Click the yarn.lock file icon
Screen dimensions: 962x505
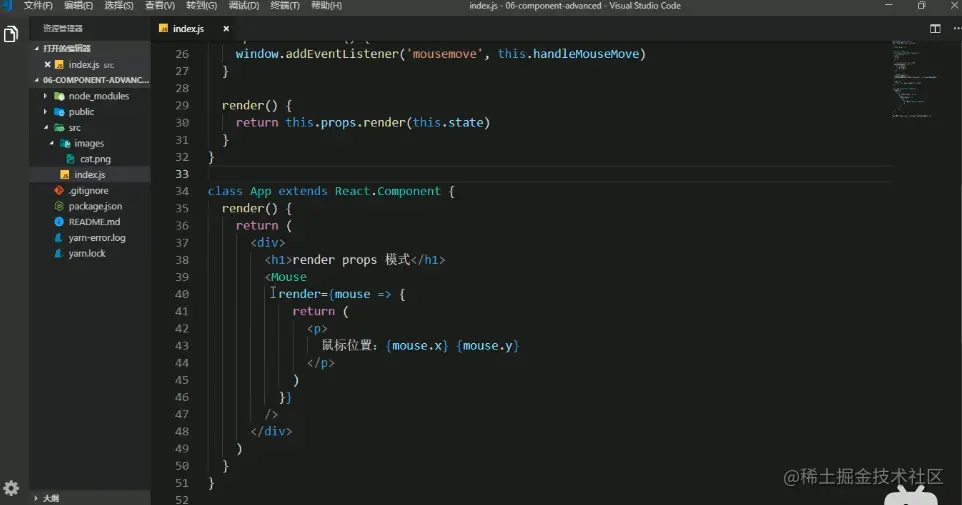59,253
